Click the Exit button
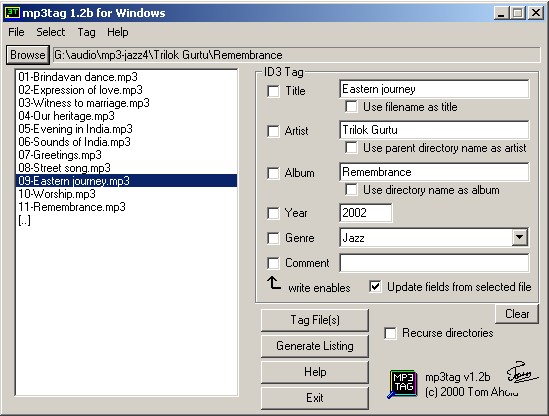 click(x=315, y=398)
